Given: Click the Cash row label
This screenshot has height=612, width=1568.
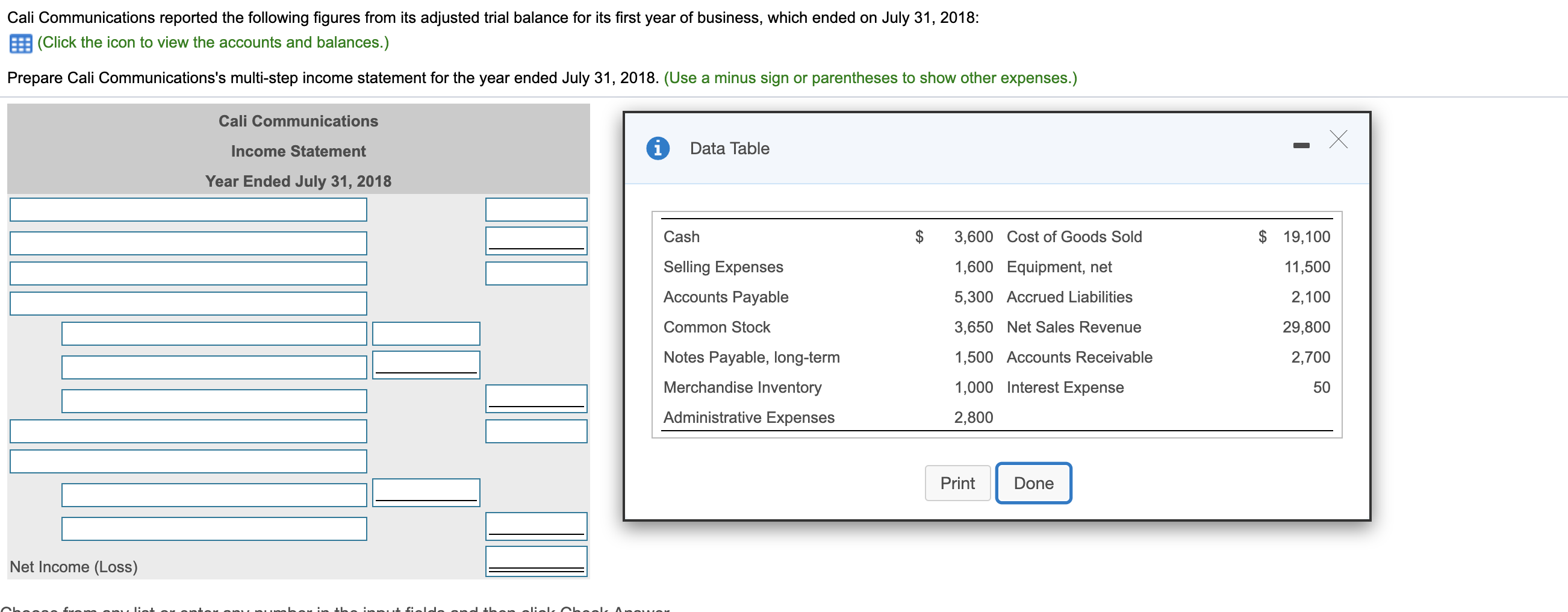Looking at the screenshot, I should point(681,237).
